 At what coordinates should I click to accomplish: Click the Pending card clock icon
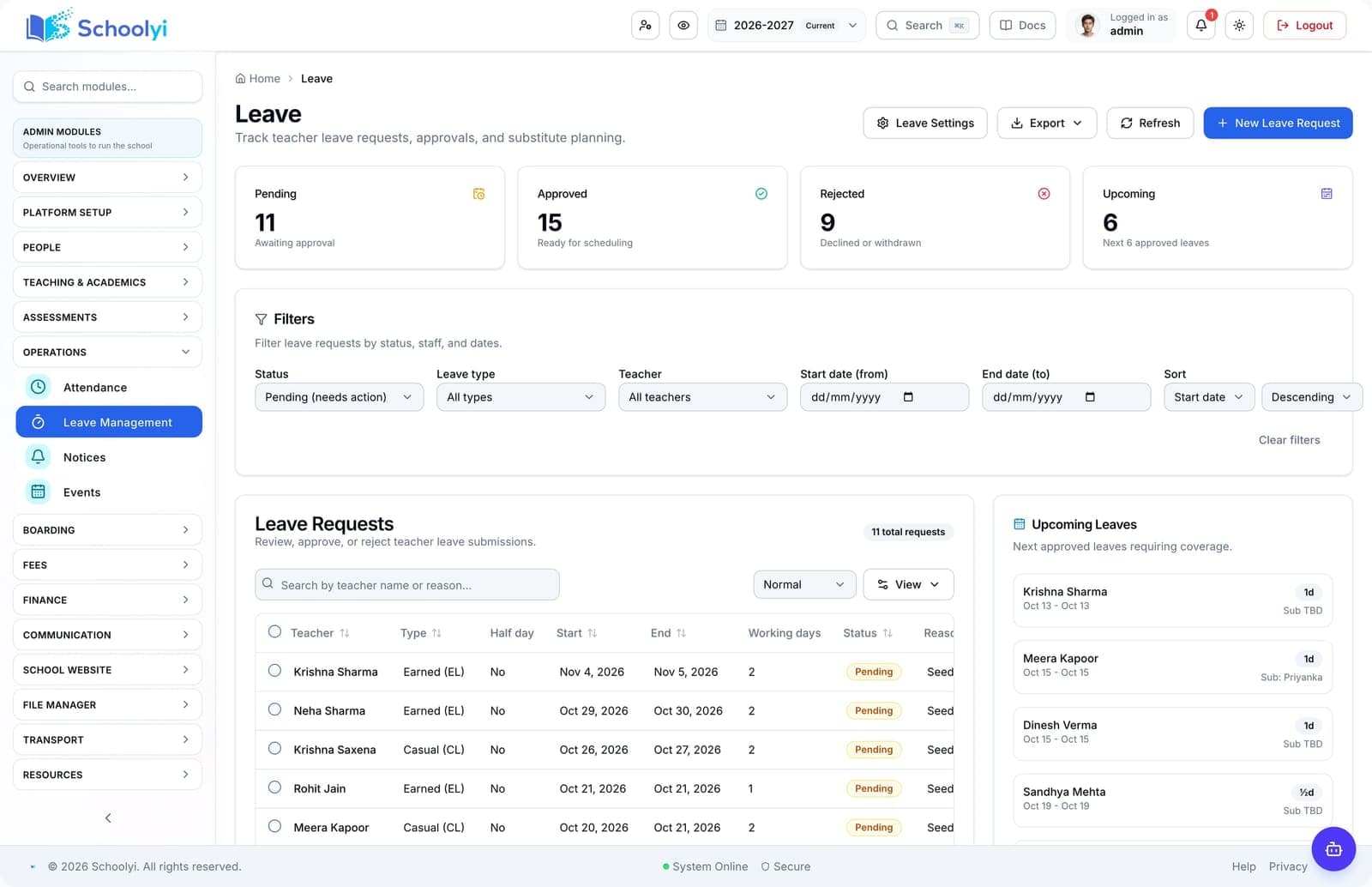(x=478, y=194)
